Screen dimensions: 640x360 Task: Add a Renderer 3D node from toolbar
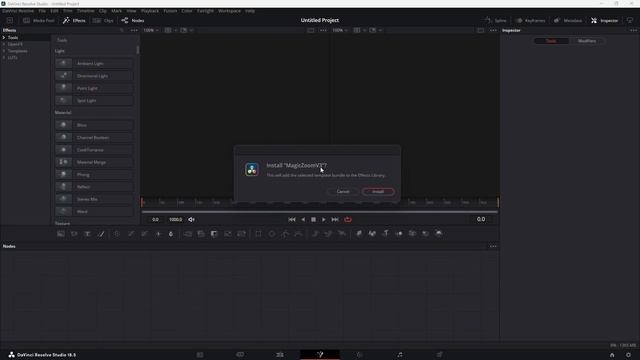439,233
